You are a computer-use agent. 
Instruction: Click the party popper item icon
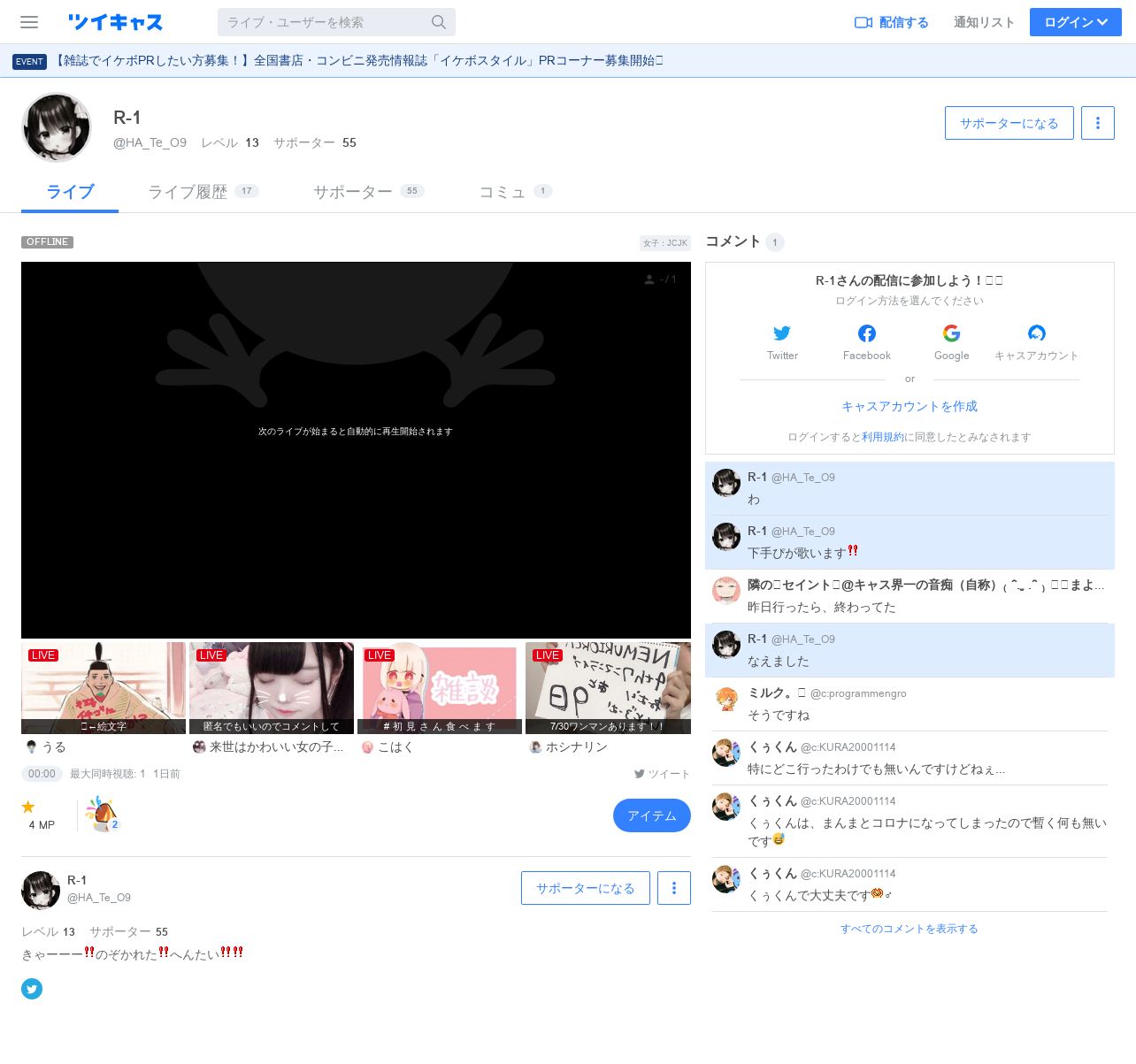pyautogui.click(x=102, y=814)
